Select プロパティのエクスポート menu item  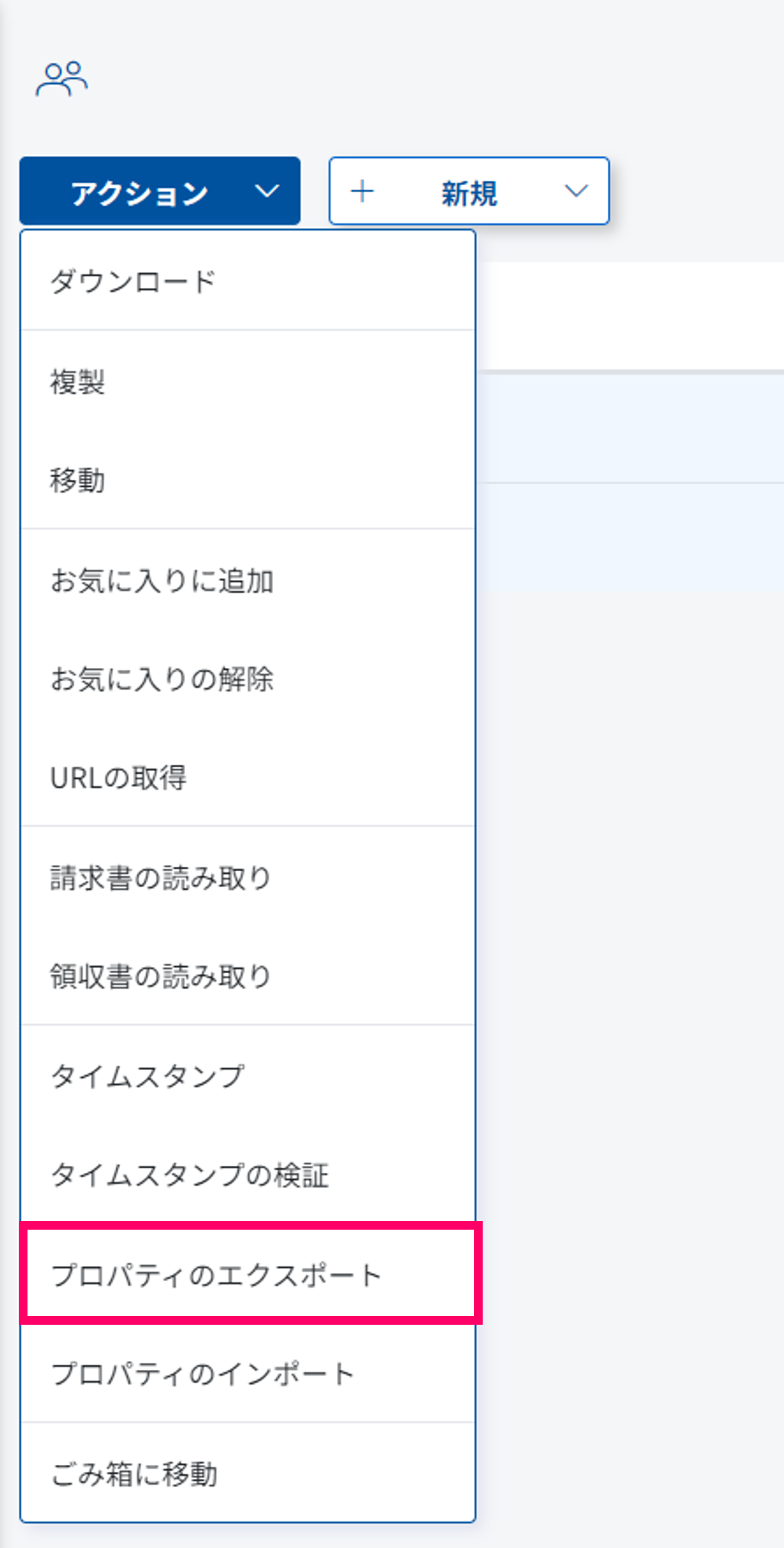[216, 1275]
